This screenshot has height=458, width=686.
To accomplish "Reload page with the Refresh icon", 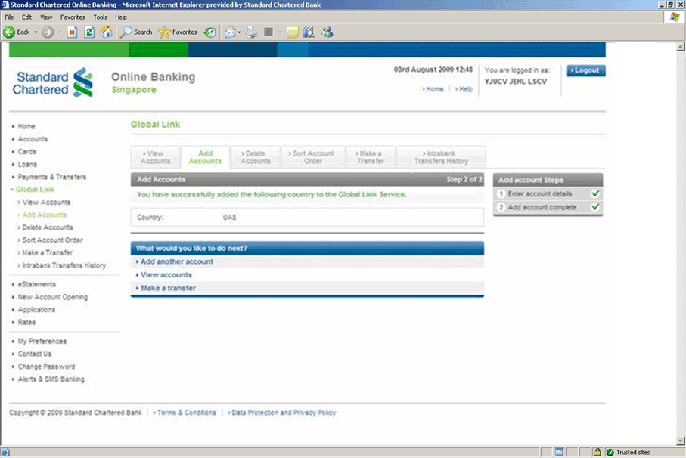I will click(x=89, y=32).
